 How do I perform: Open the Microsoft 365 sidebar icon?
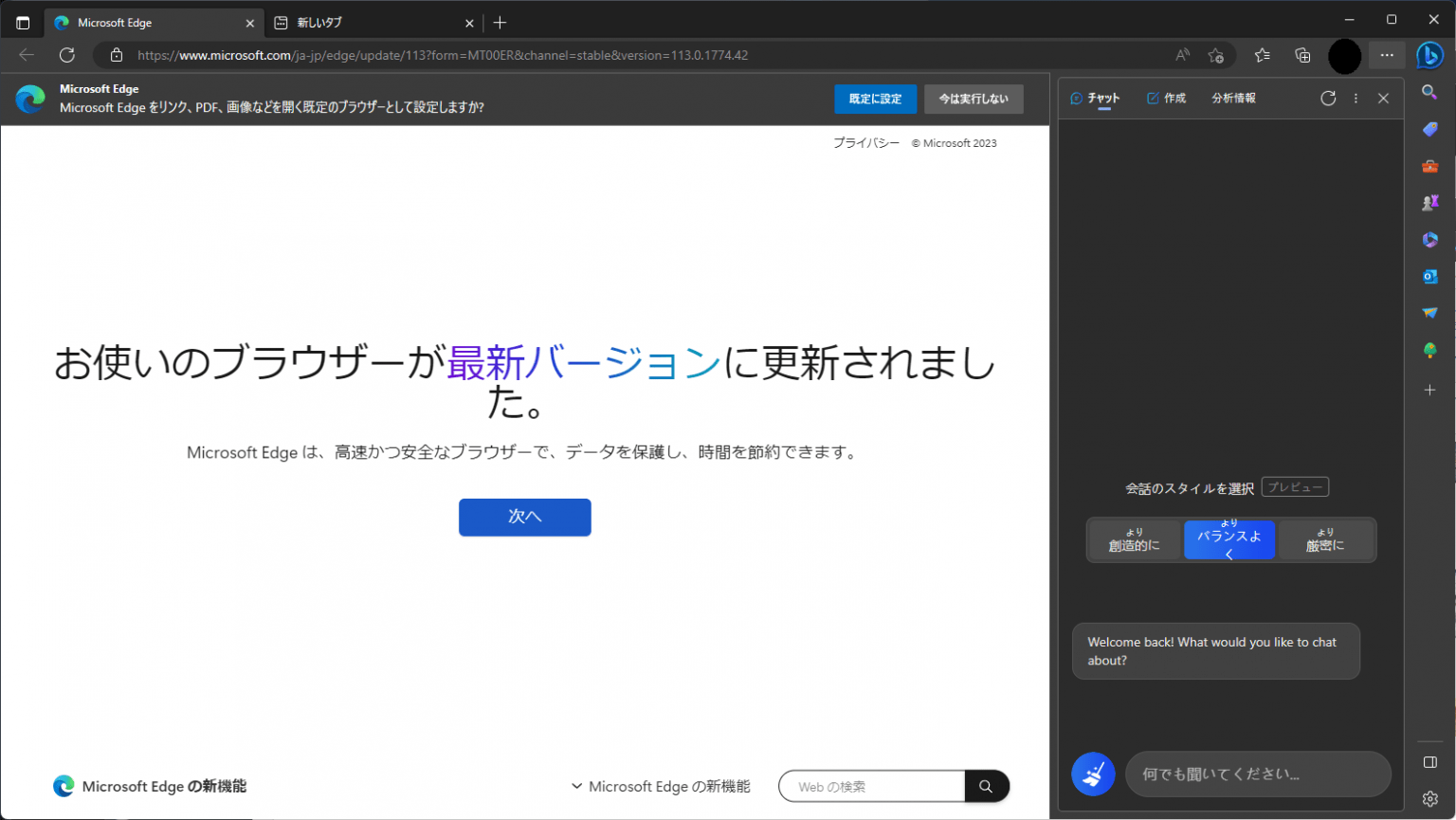tap(1431, 239)
